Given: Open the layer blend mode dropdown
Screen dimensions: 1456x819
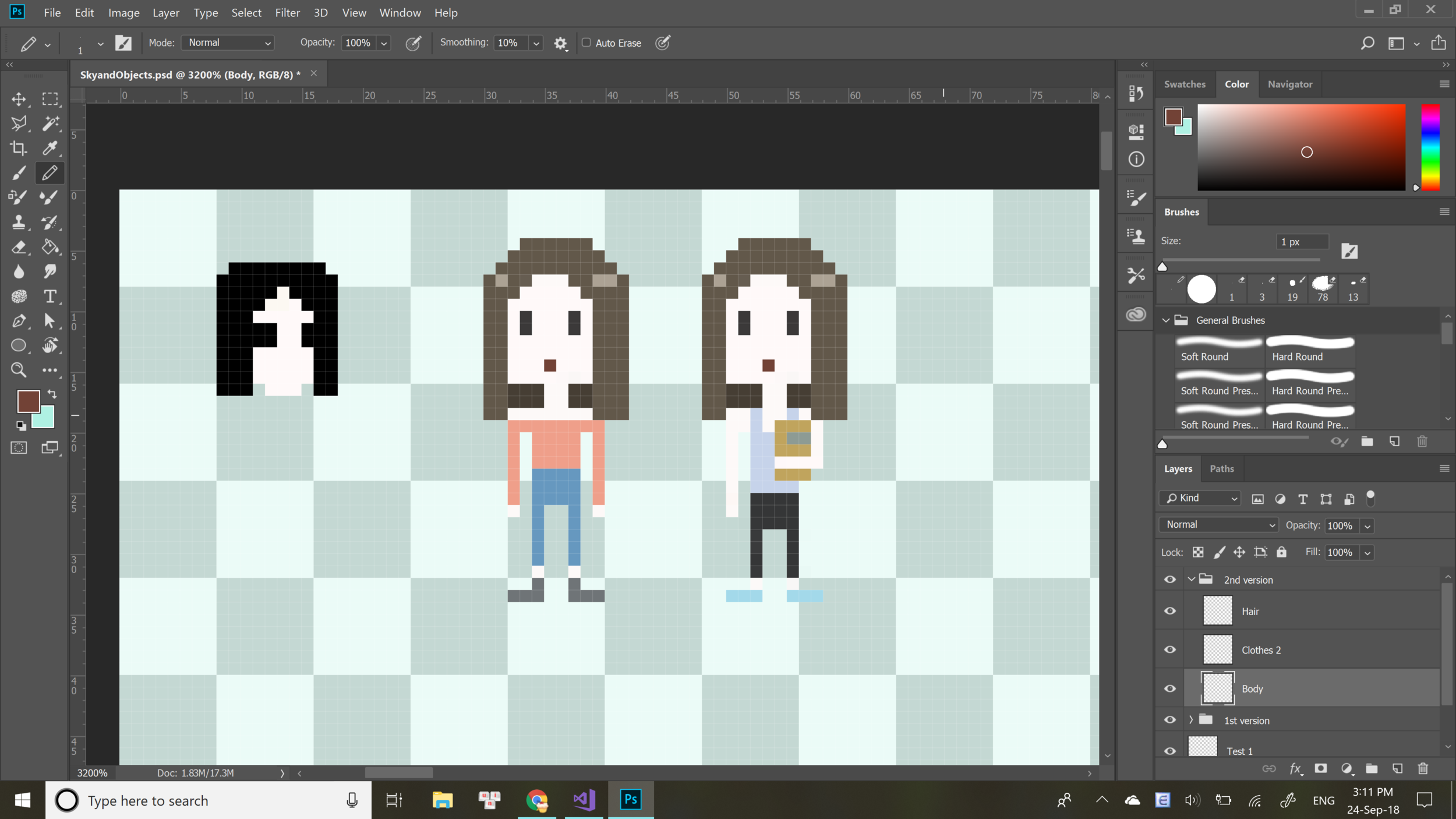Looking at the screenshot, I should pos(1218,525).
